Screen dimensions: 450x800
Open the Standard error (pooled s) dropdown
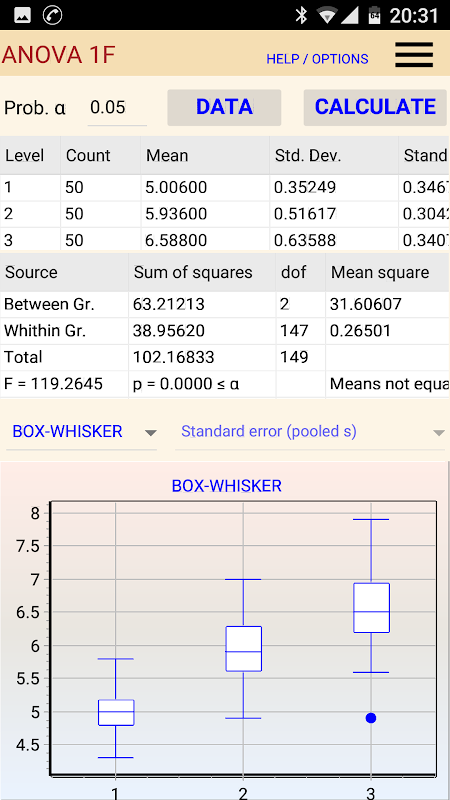coord(311,432)
